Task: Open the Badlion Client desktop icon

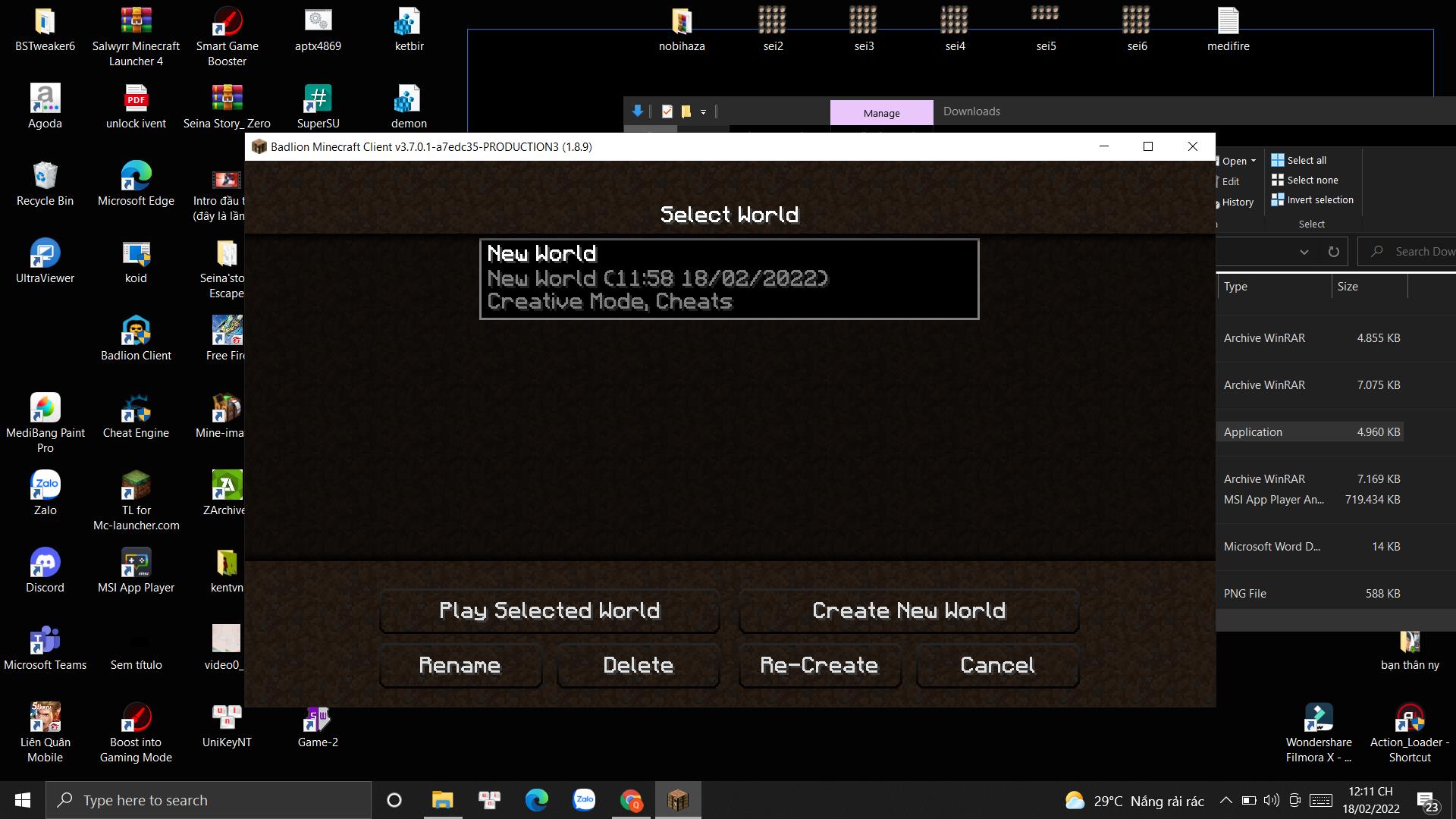Action: 136,332
